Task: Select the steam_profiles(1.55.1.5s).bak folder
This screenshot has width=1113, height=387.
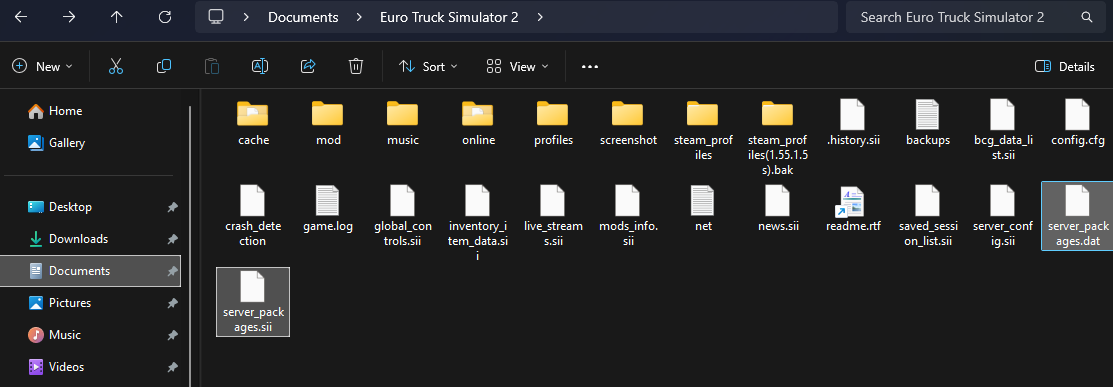Action: 777,138
